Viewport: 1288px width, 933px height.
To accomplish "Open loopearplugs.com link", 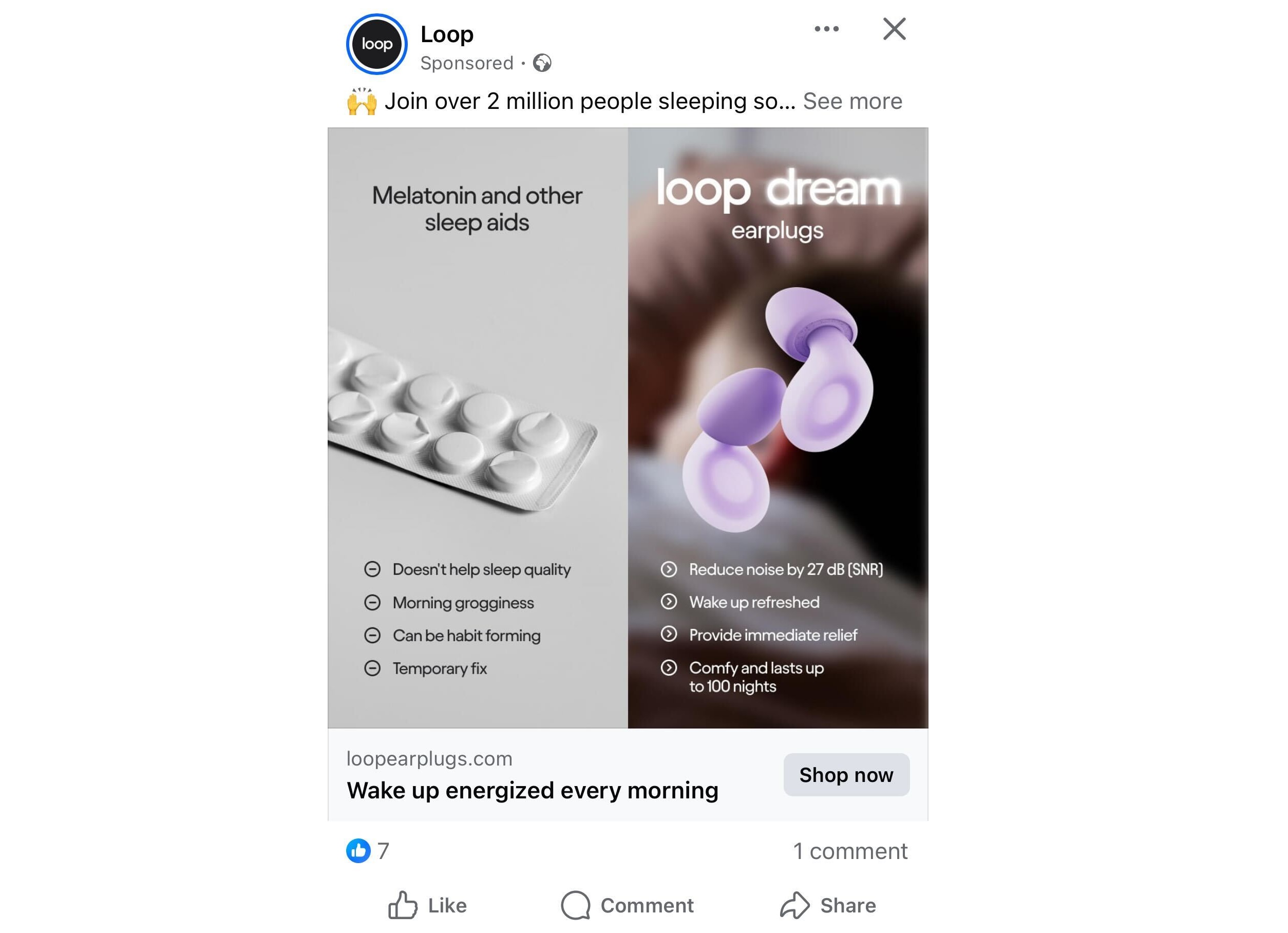I will [429, 758].
